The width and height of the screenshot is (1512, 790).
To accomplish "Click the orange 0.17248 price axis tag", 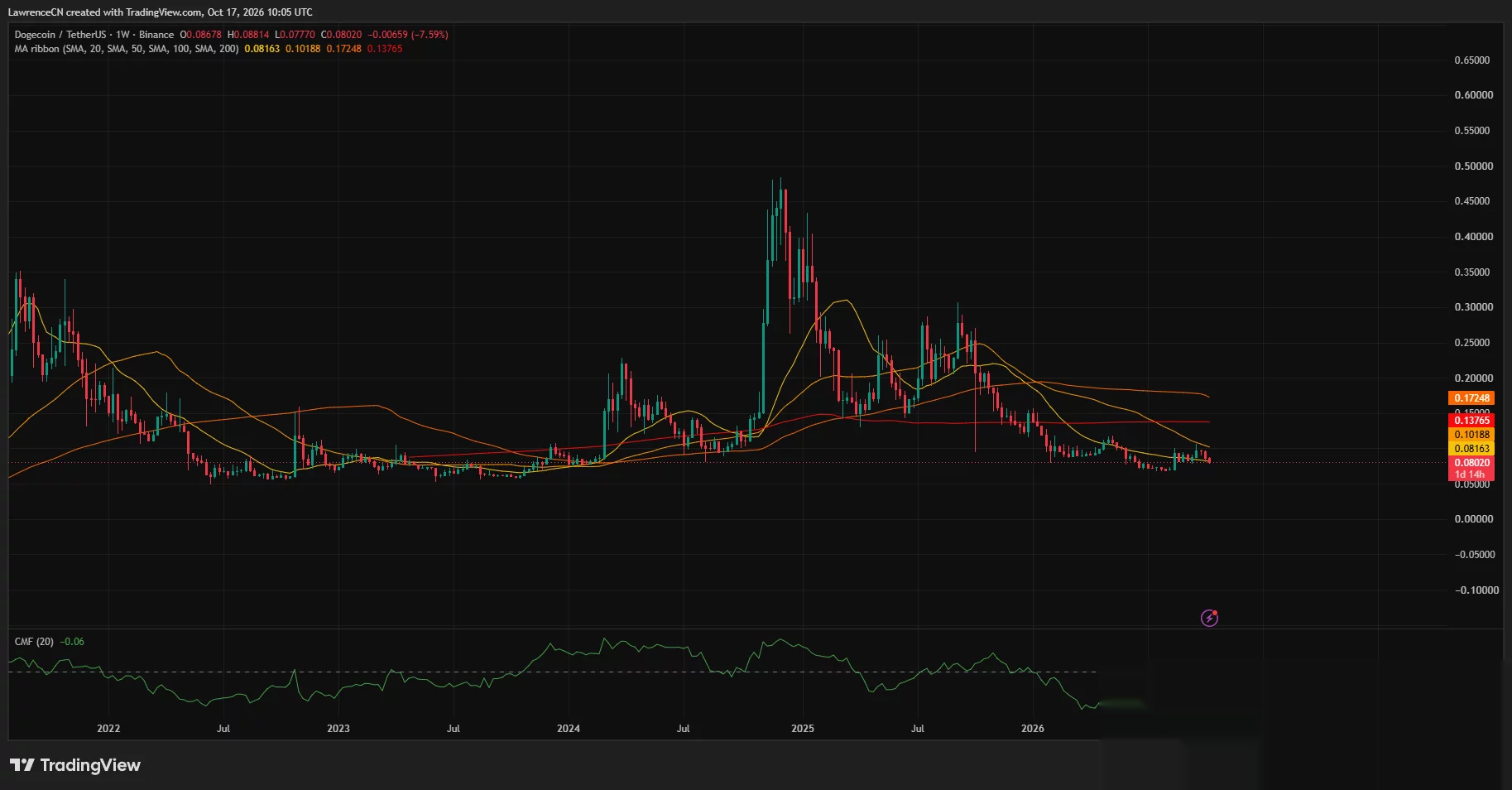I will [x=1471, y=398].
